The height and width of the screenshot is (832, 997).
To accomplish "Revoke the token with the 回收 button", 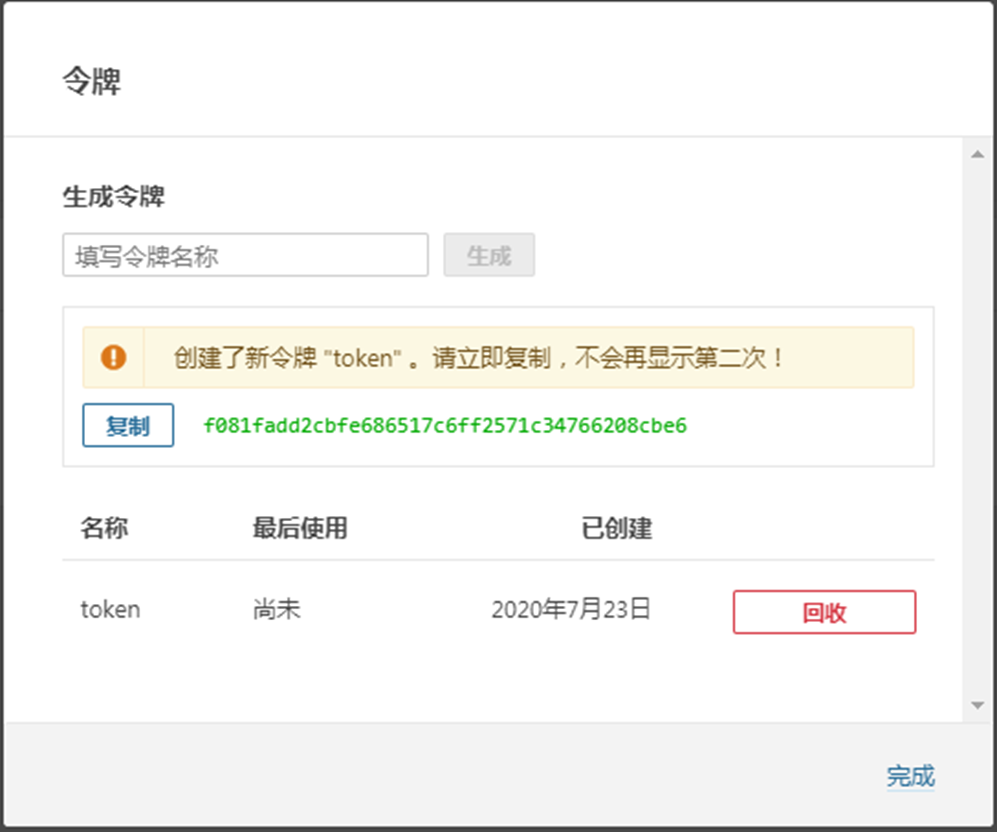I will tap(824, 612).
